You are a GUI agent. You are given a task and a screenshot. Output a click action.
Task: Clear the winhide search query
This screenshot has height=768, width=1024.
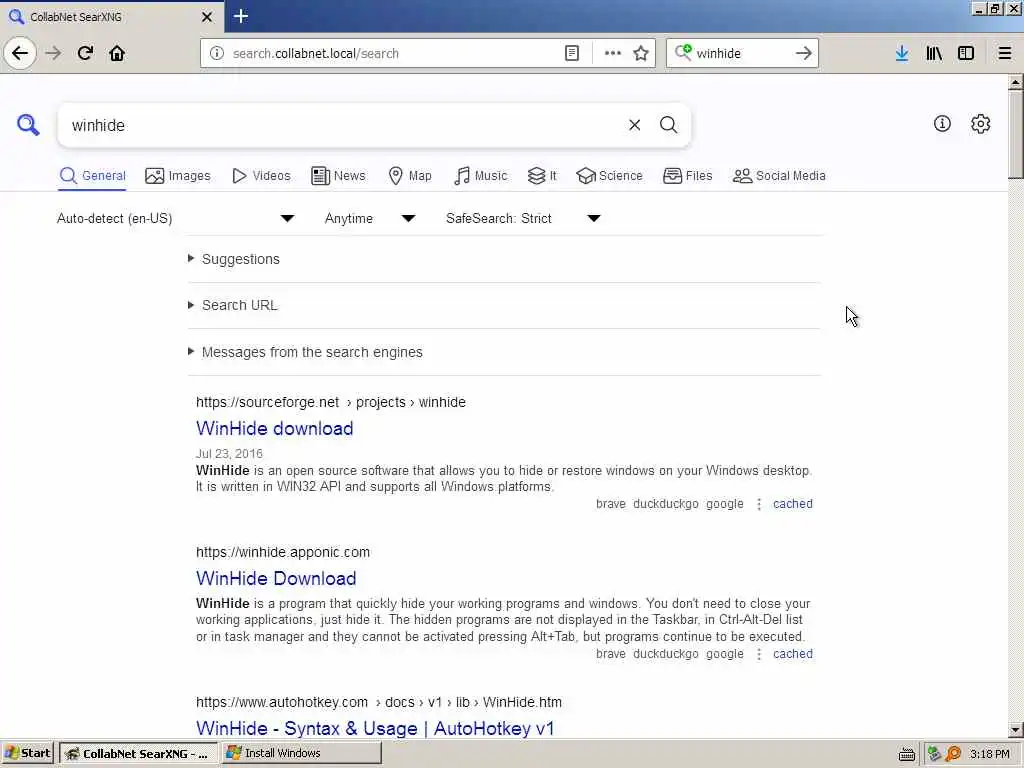pyautogui.click(x=634, y=125)
